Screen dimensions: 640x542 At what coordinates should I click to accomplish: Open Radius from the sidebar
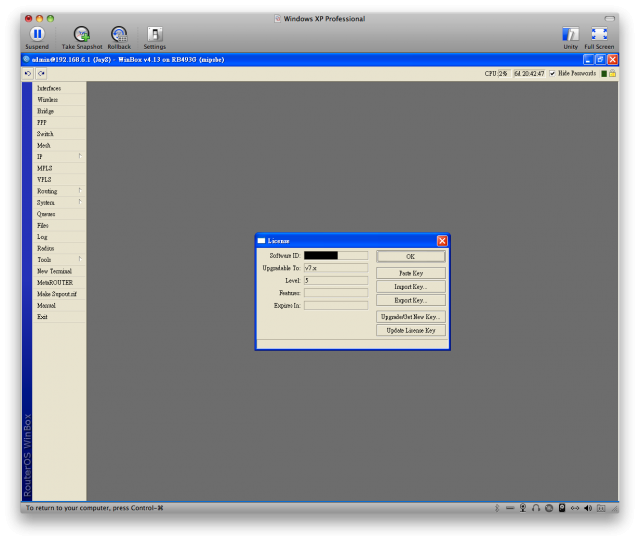[59, 248]
